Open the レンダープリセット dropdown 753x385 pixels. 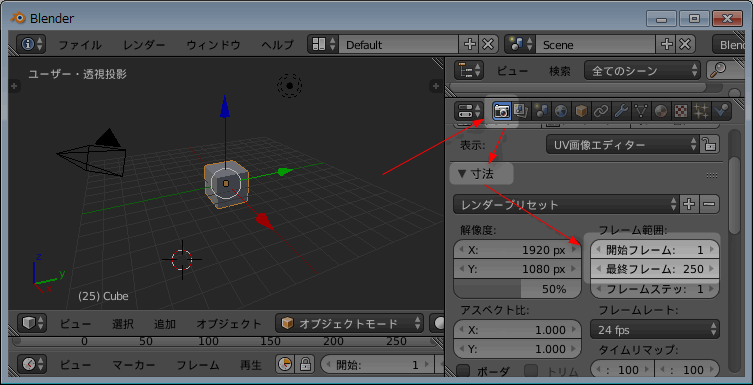tap(566, 205)
